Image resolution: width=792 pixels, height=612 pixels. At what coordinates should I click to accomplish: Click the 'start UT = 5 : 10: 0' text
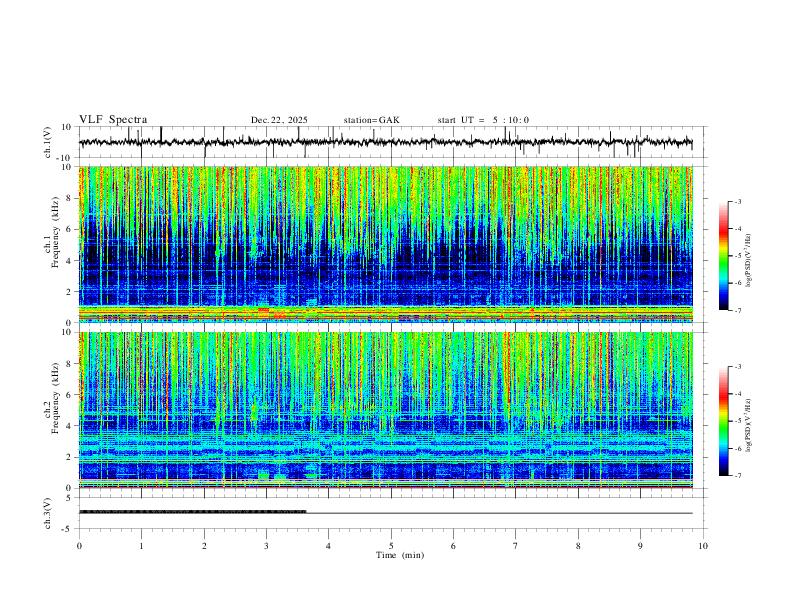click(483, 120)
